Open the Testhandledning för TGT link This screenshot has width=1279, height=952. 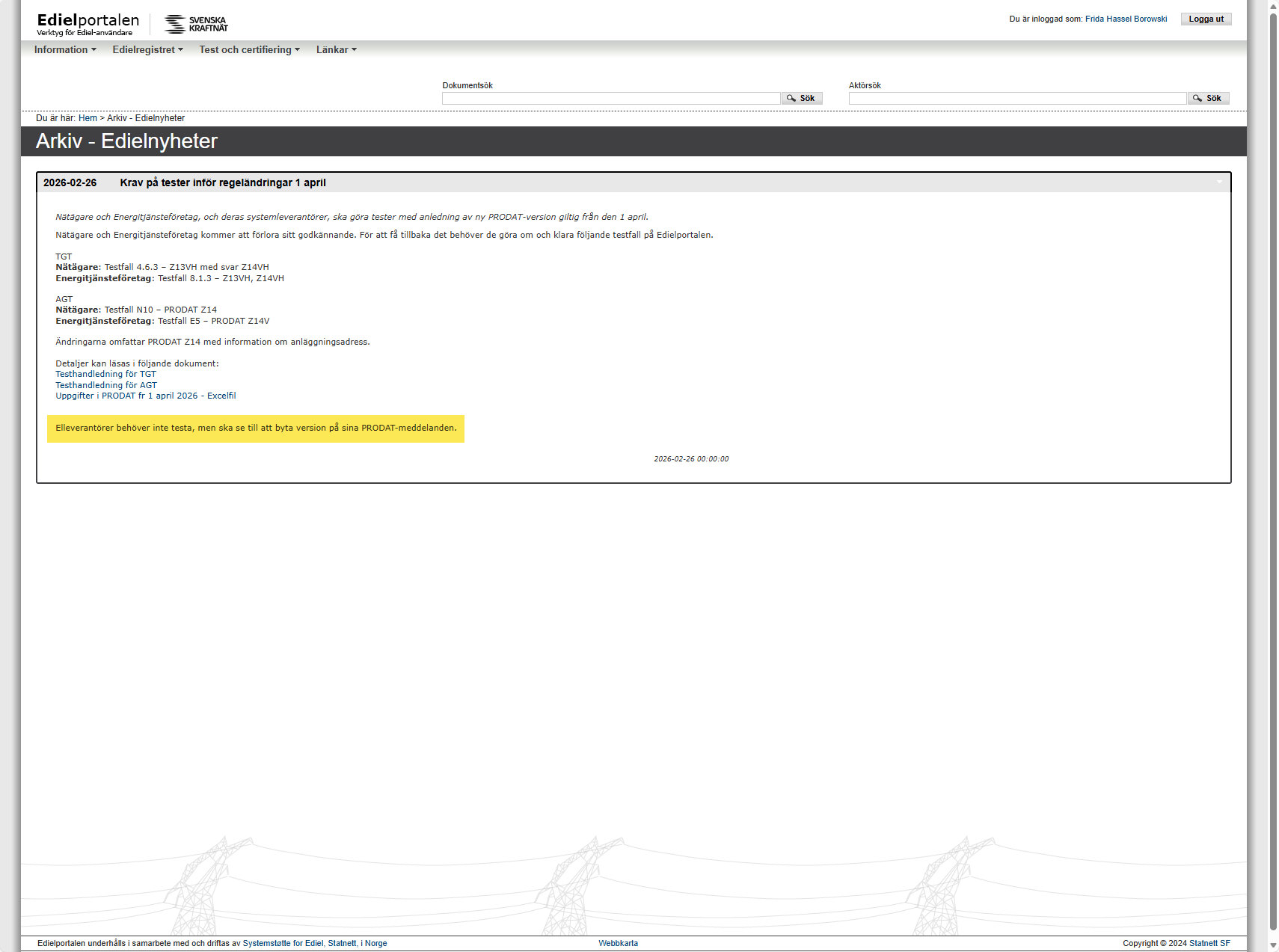coord(106,375)
